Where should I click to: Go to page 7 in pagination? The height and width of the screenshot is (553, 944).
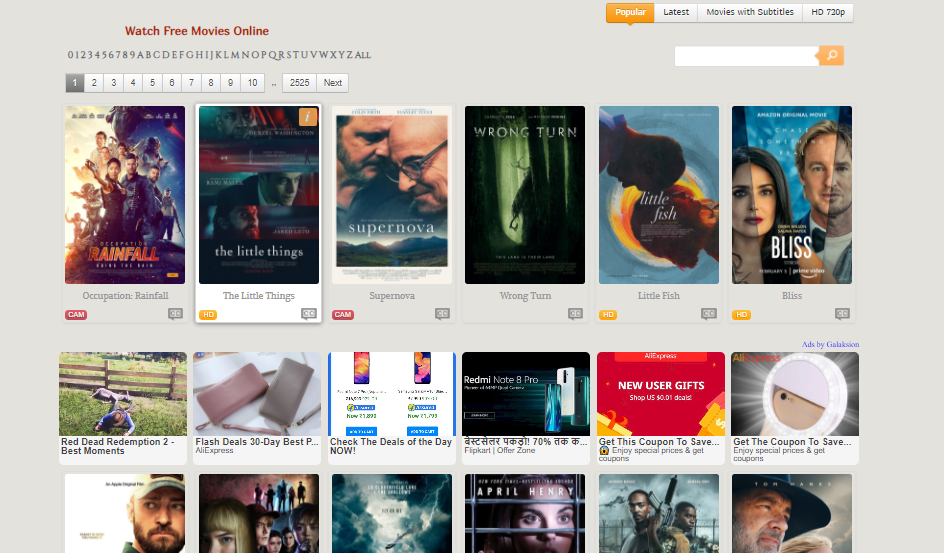click(191, 83)
